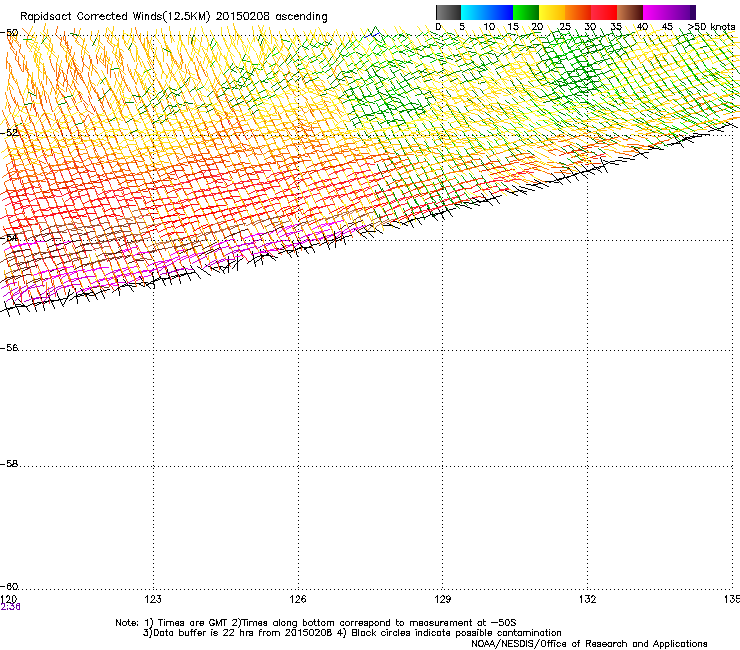The image size is (740, 650).
Task: Click the longitude label 132
Action: tap(588, 599)
